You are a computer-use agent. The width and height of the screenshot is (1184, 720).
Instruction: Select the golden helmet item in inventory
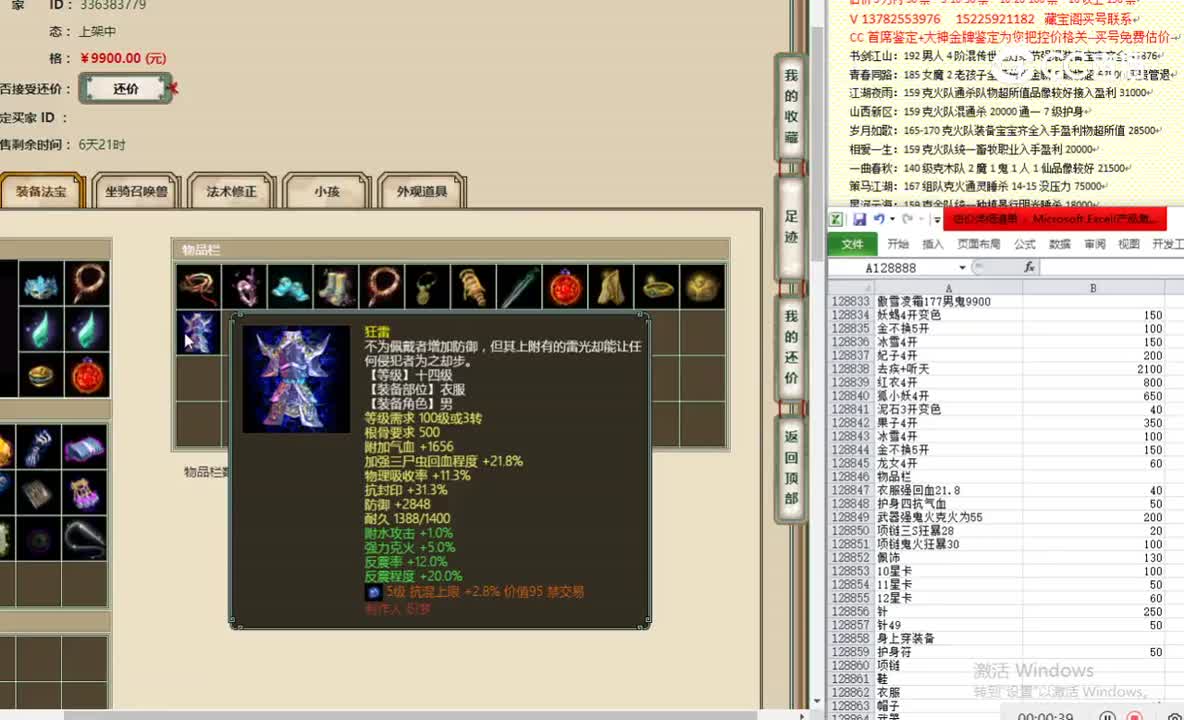coord(703,287)
